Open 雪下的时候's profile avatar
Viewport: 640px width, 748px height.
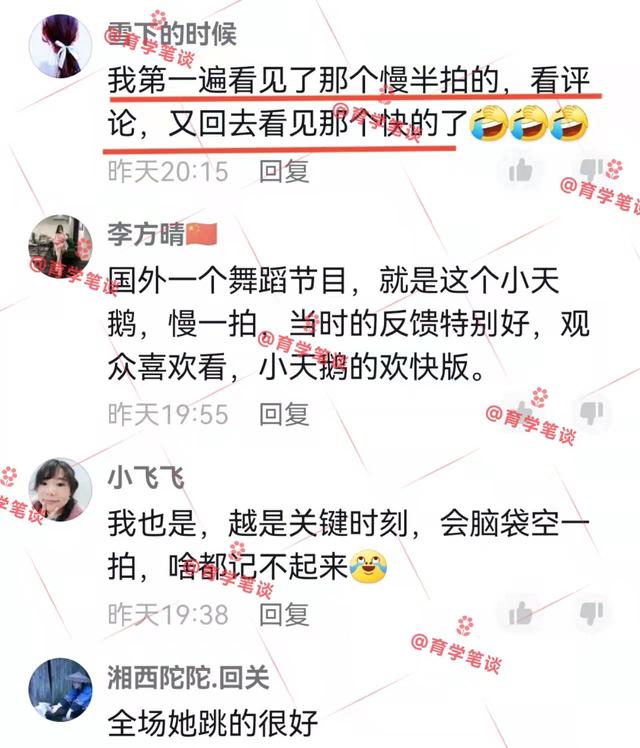61,46
